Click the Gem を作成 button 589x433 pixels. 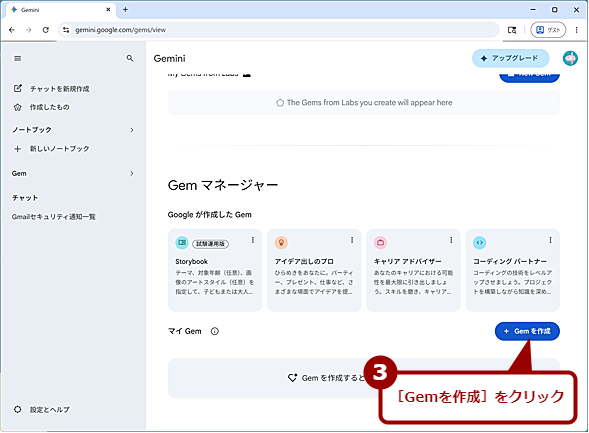(x=527, y=331)
